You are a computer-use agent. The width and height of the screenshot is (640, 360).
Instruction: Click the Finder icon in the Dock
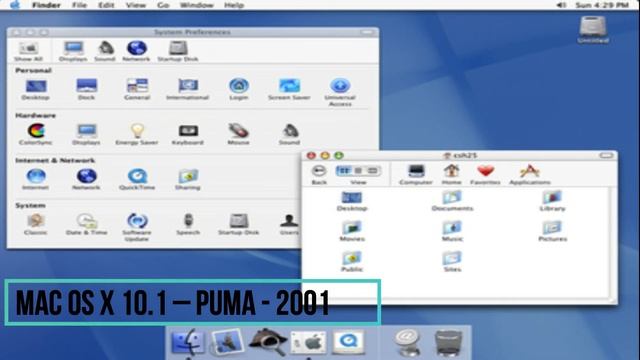[x=188, y=342]
